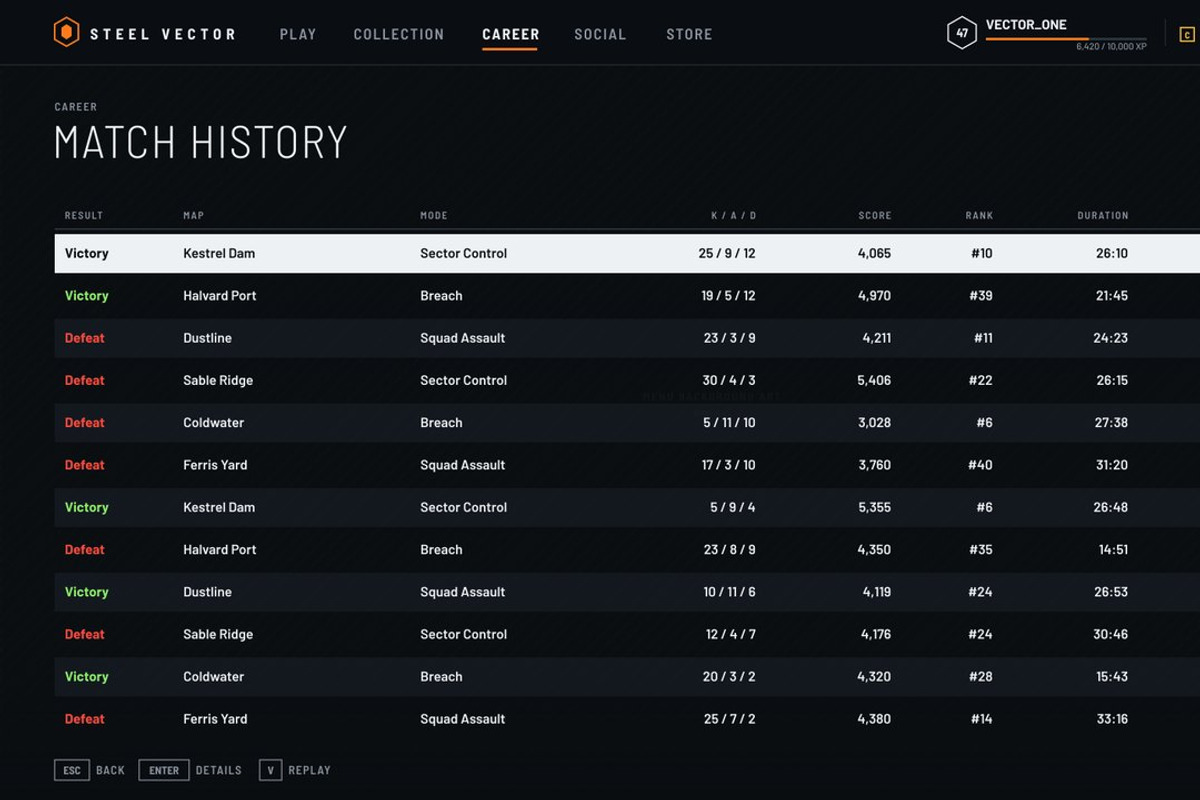This screenshot has height=800, width=1200.
Task: Click the Steel Vector hexagon logo
Action: coord(66,33)
